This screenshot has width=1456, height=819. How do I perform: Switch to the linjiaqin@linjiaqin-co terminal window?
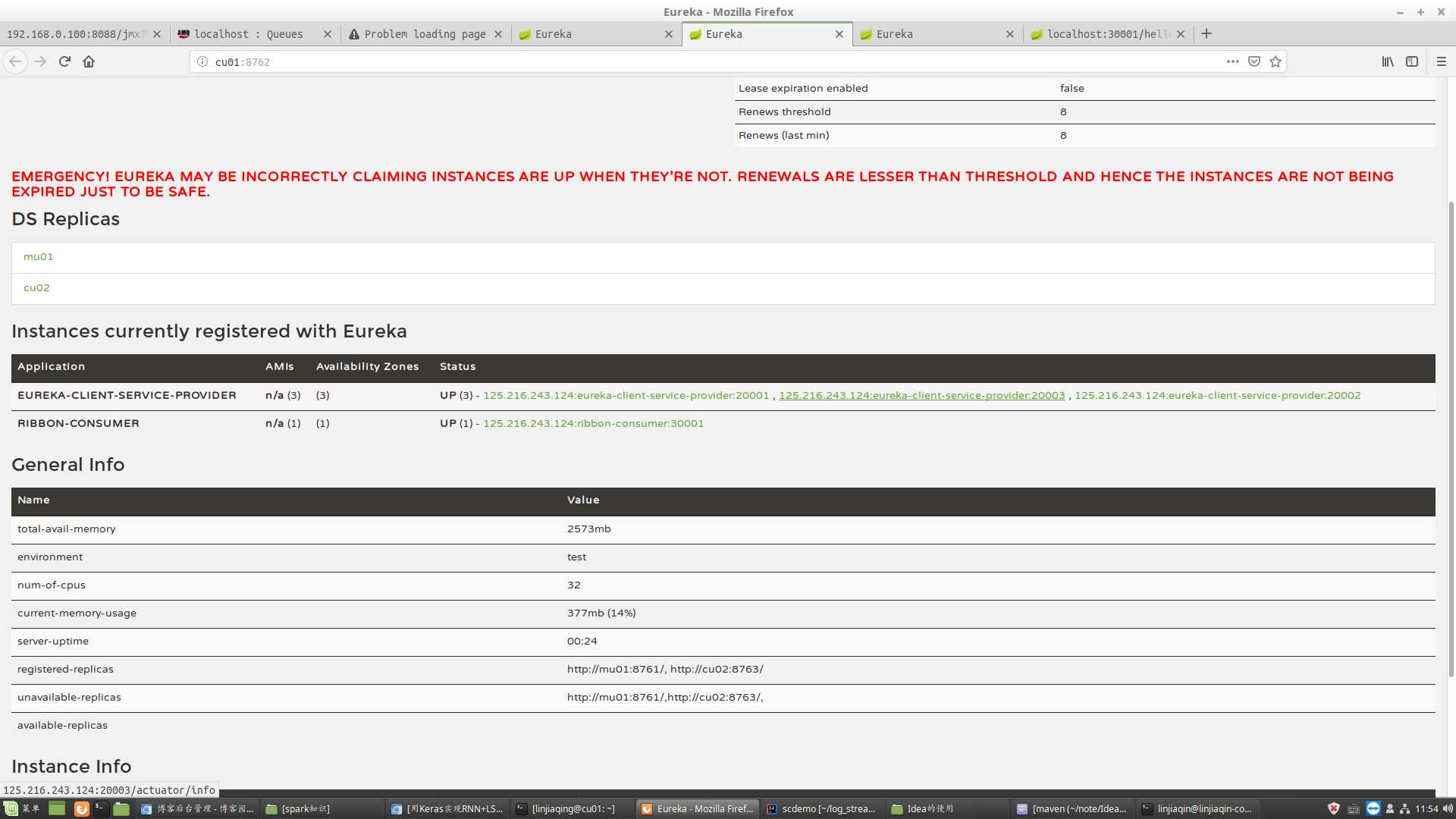coord(1198,809)
